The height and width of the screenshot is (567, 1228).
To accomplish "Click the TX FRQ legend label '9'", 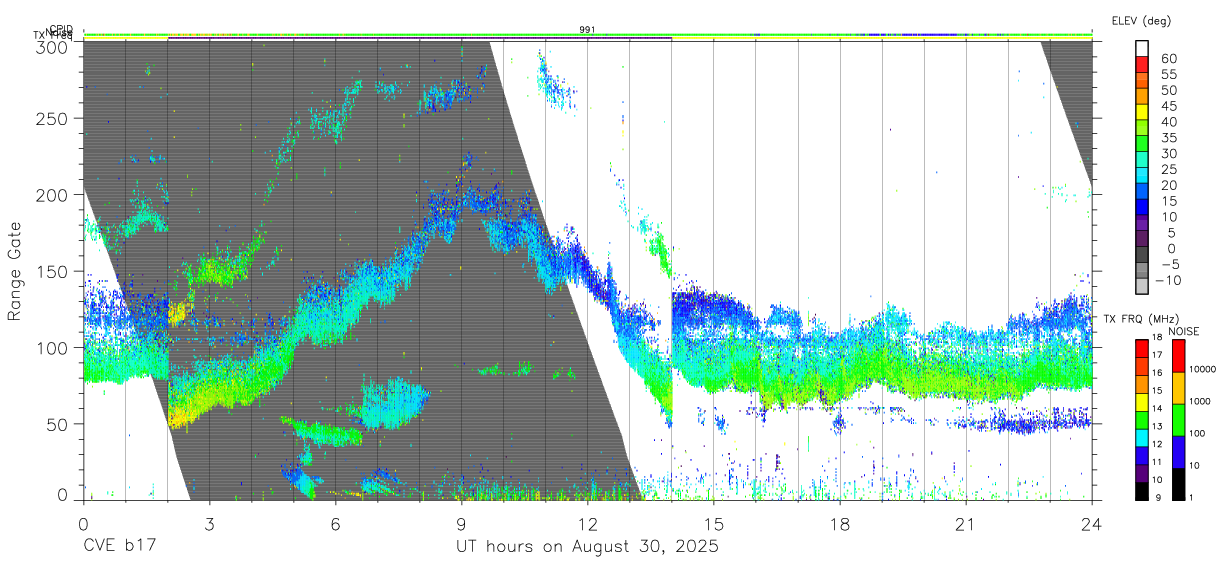I will [x=1159, y=498].
